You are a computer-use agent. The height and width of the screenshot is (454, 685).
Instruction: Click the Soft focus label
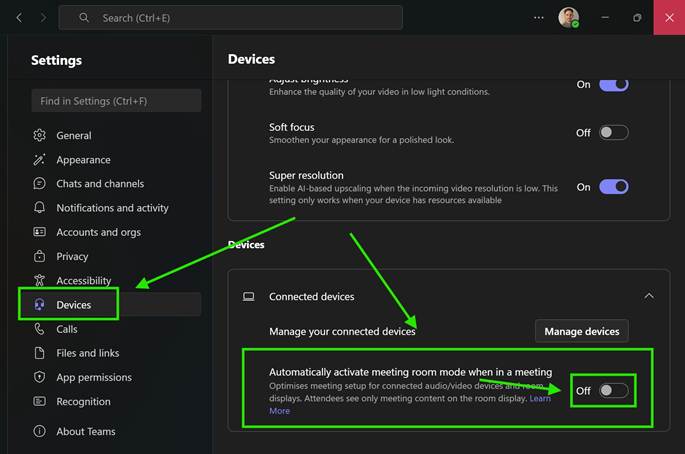click(291, 127)
